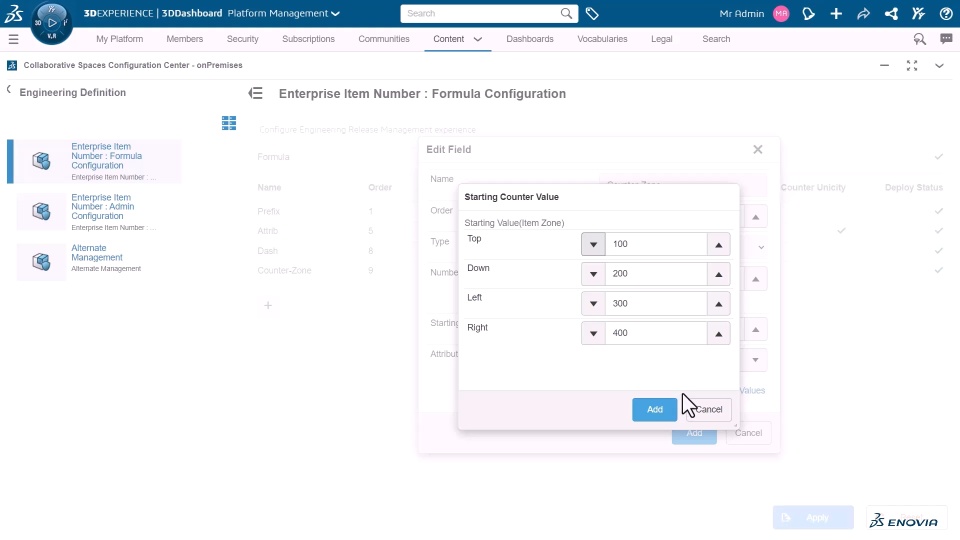The width and height of the screenshot is (960, 540).
Task: Minimize the Collaborative Spaces widget
Action: tap(884, 65)
